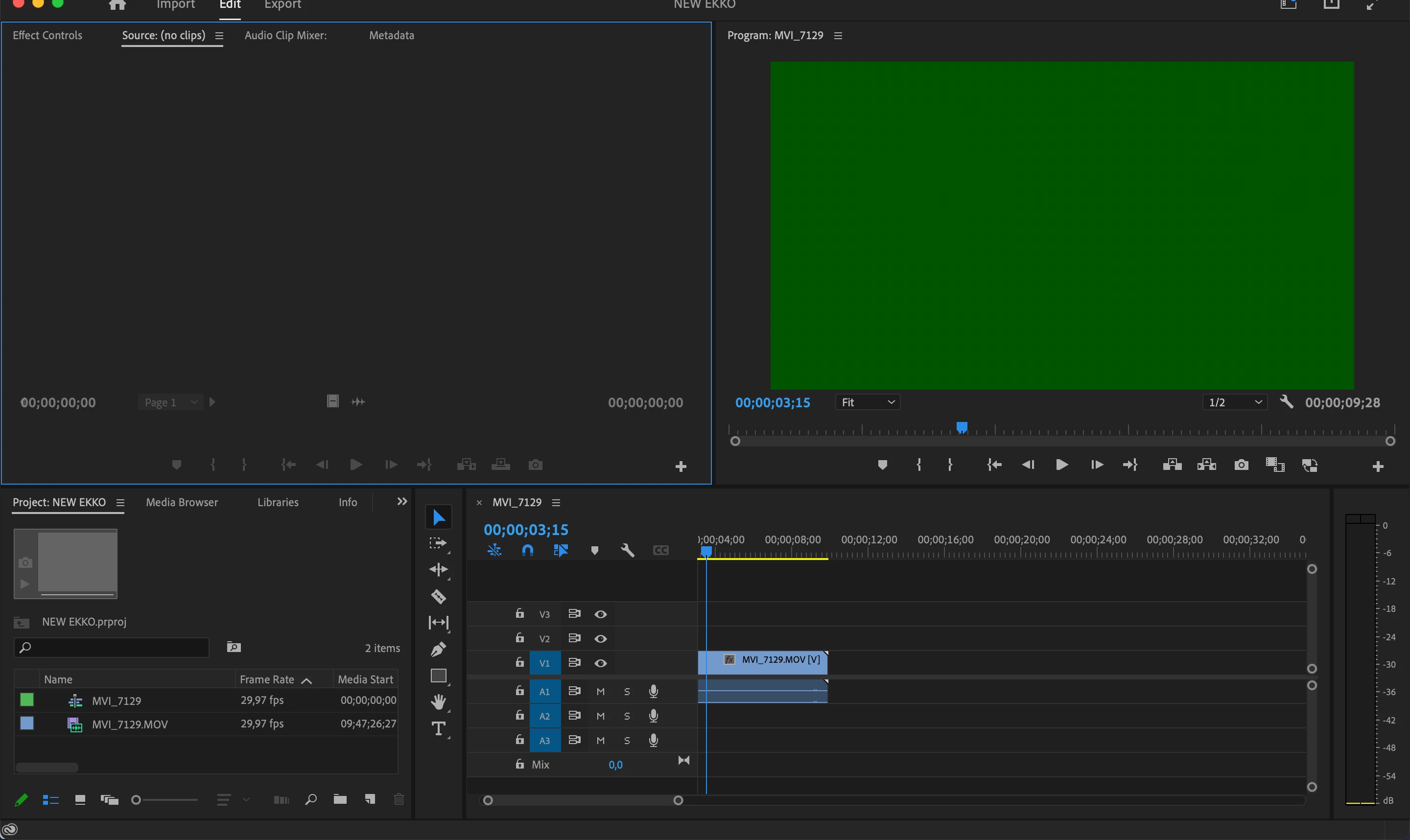The width and height of the screenshot is (1410, 840).
Task: Click the green label swatch for MVI_7129
Action: point(26,700)
